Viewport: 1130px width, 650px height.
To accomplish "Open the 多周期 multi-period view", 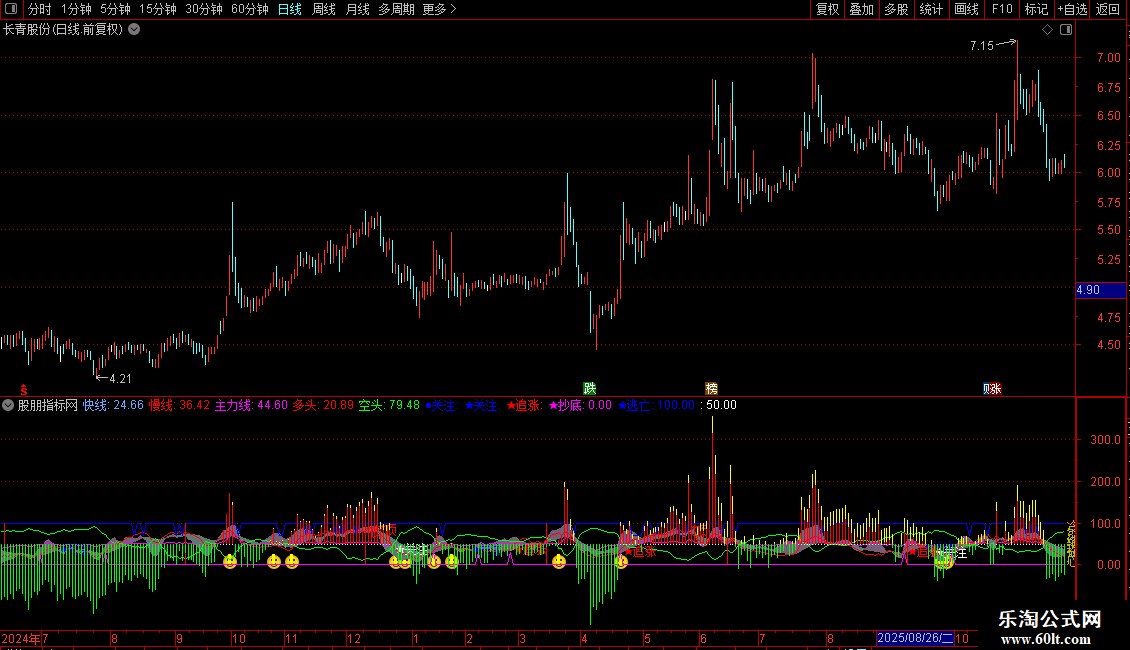I will click(x=396, y=9).
